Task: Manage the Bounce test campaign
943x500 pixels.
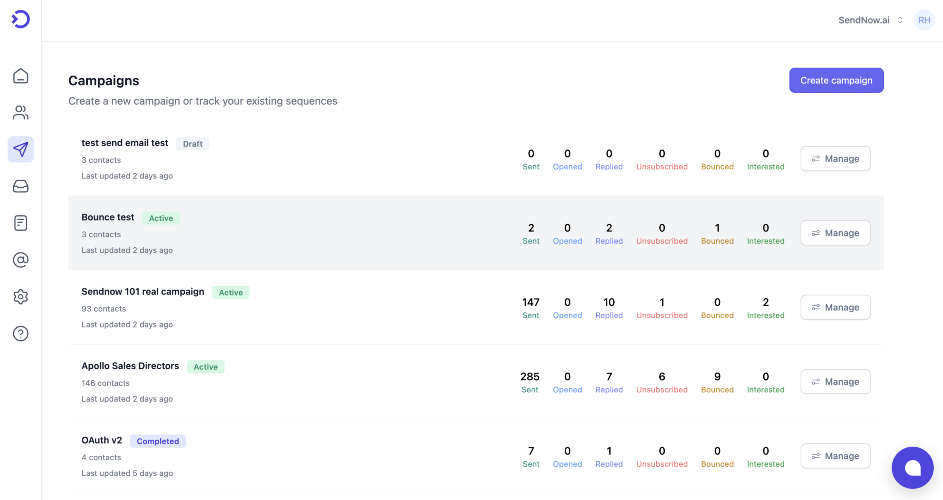Action: (x=835, y=233)
